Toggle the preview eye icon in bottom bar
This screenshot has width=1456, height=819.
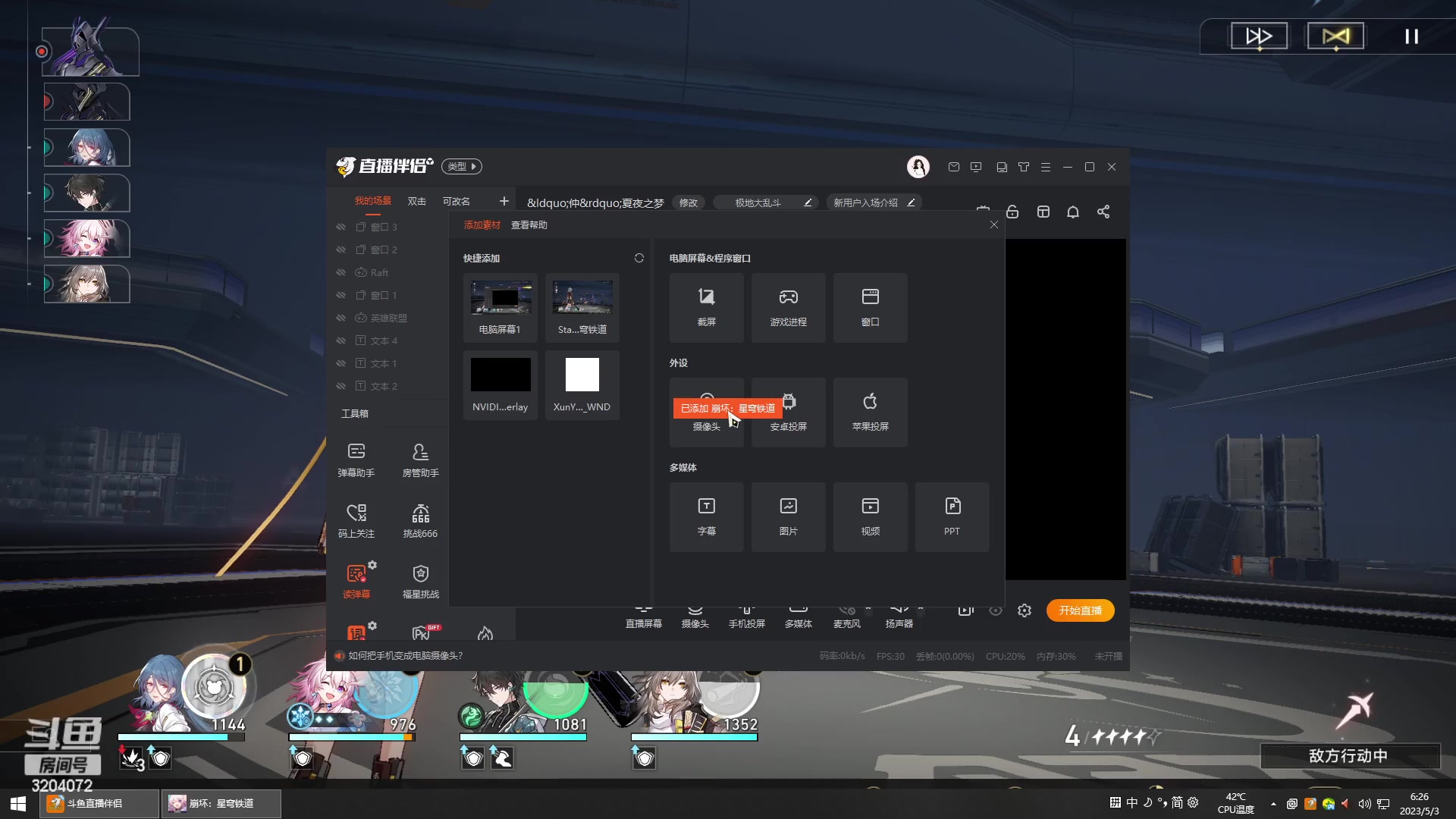996,610
